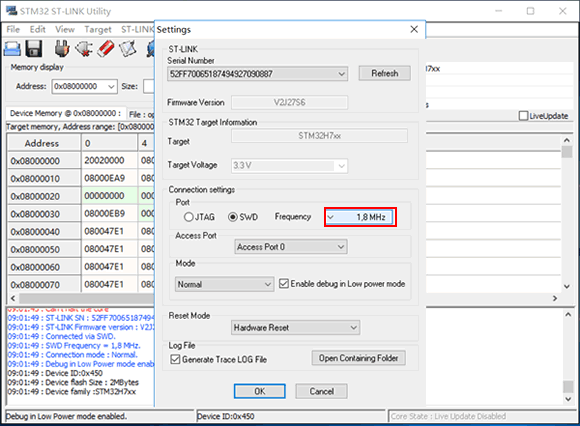The image size is (580, 426).
Task: Click the memory table column 0 header
Action: tap(109, 143)
